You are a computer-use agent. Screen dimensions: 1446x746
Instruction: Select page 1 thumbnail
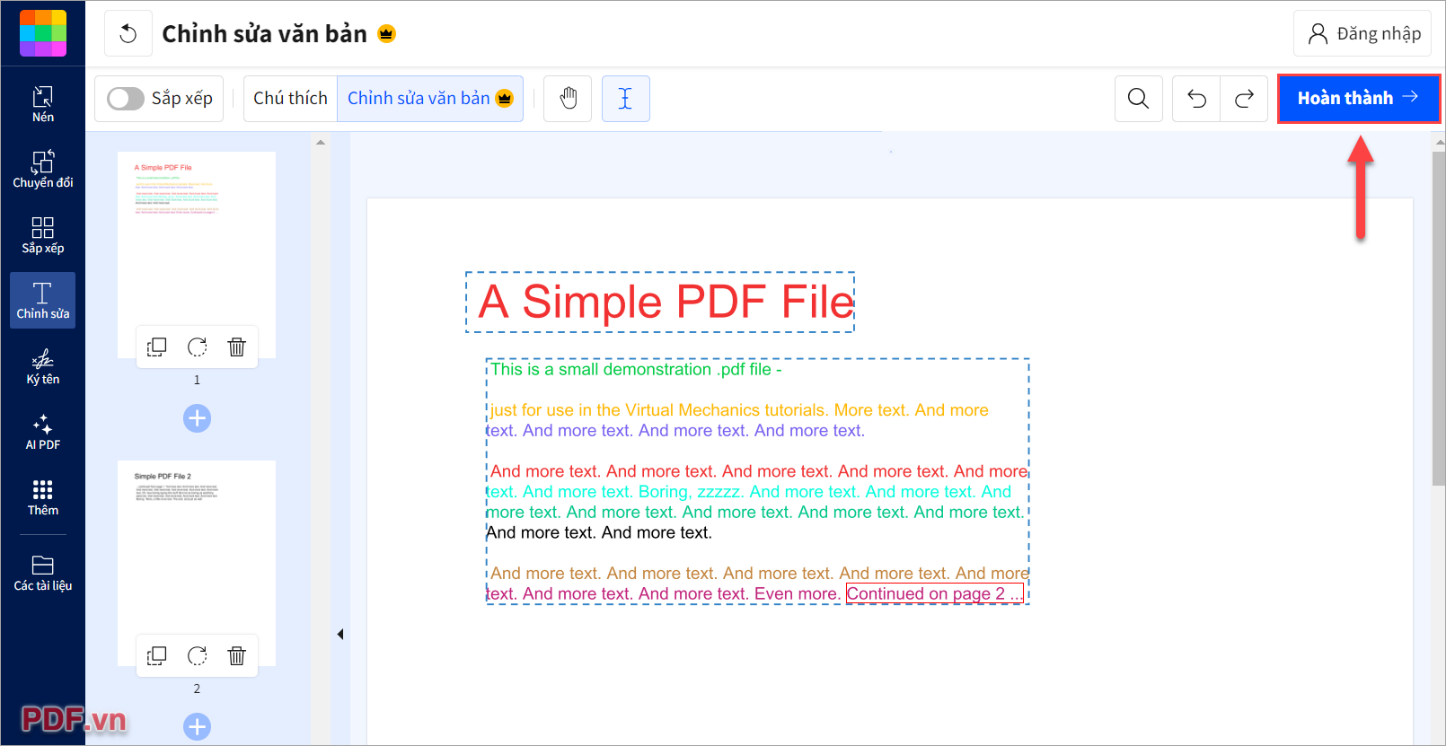tap(197, 255)
